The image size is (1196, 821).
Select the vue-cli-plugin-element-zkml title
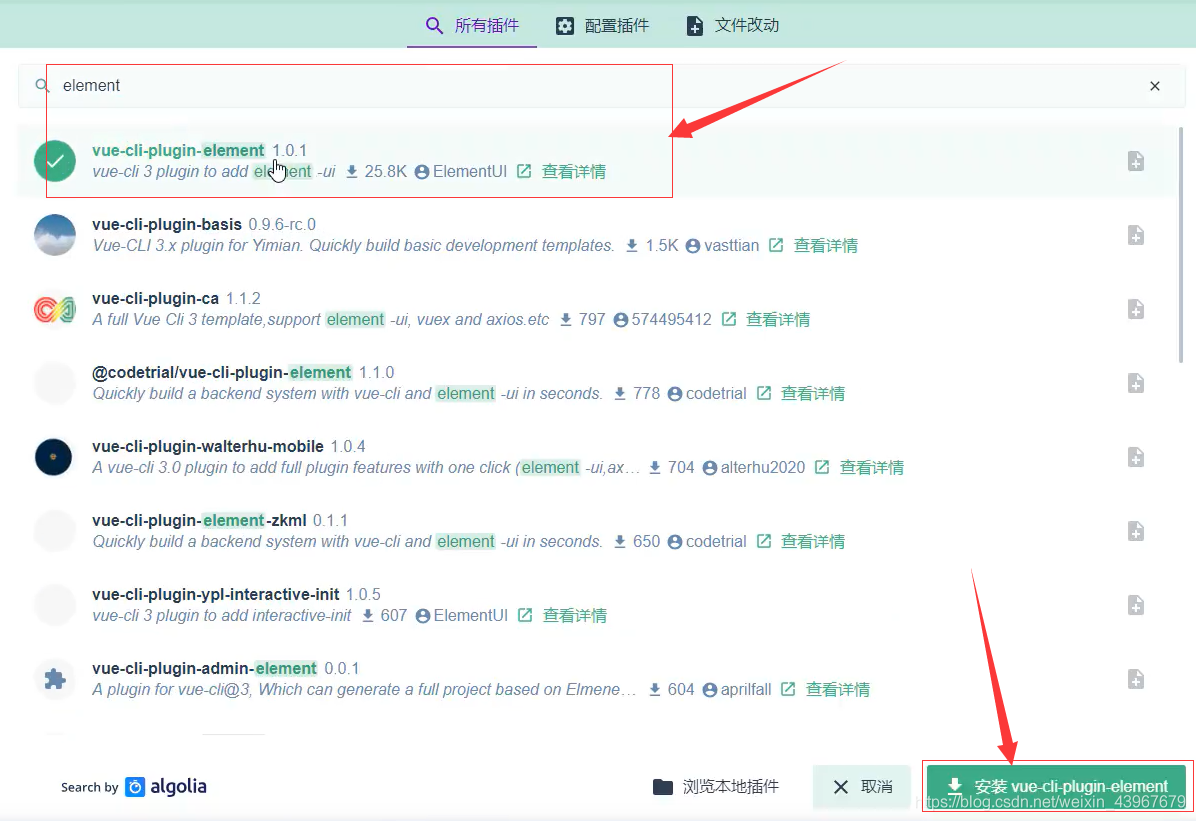point(199,520)
